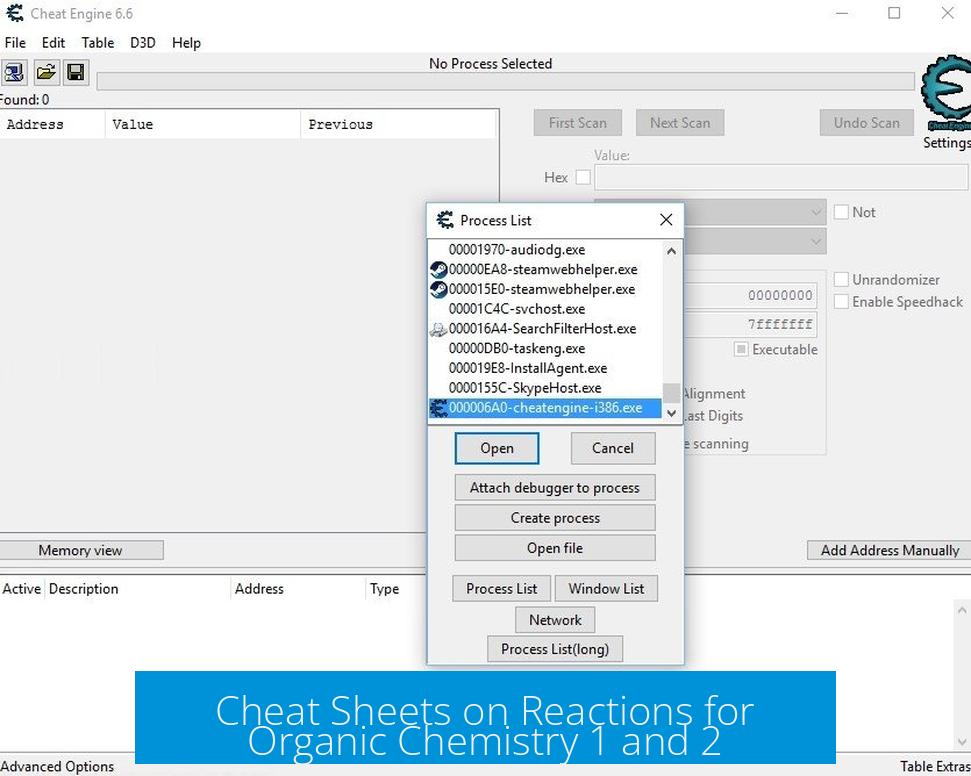Click the Next Scan button
Image resolution: width=971 pixels, height=776 pixels.
click(x=680, y=123)
